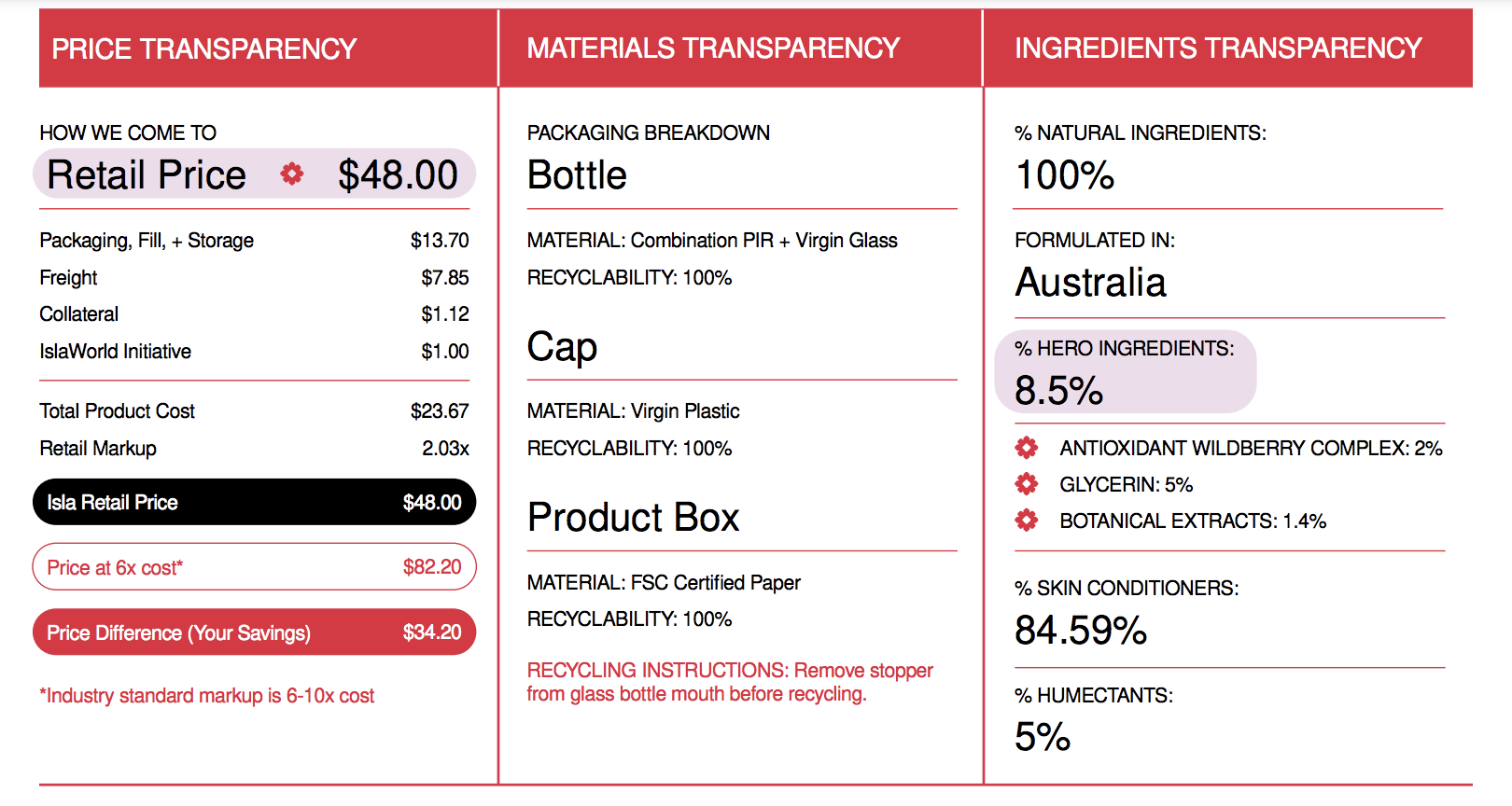Click the Price Difference (Your Savings) bar

click(x=254, y=632)
